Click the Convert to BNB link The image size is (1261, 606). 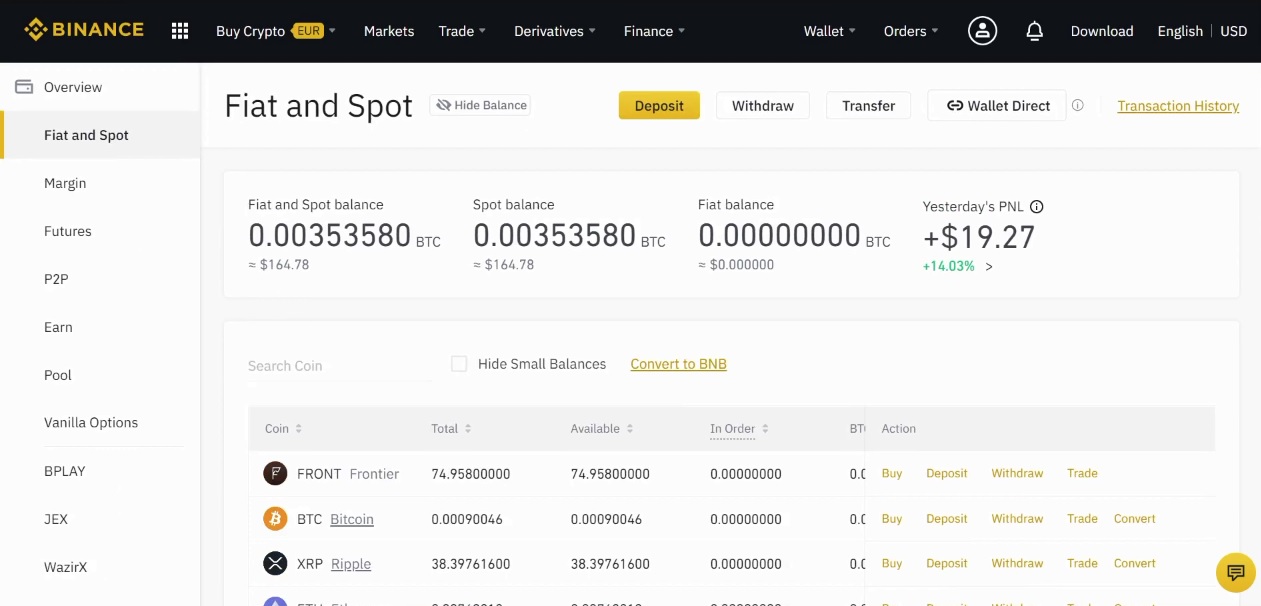678,364
